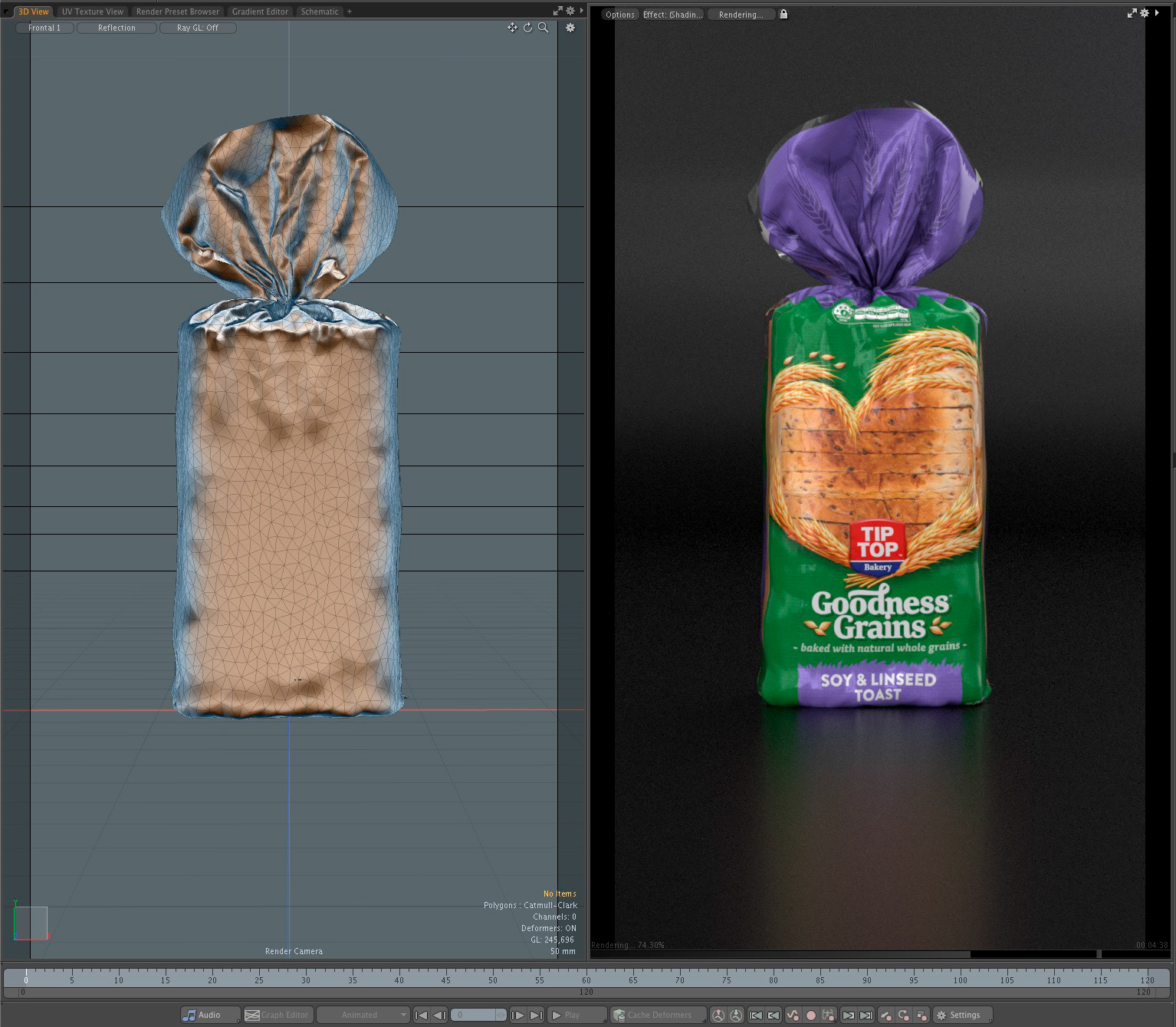Screen dimensions: 1176x1027
Task: Open the Schematic tab
Action: tap(320, 12)
